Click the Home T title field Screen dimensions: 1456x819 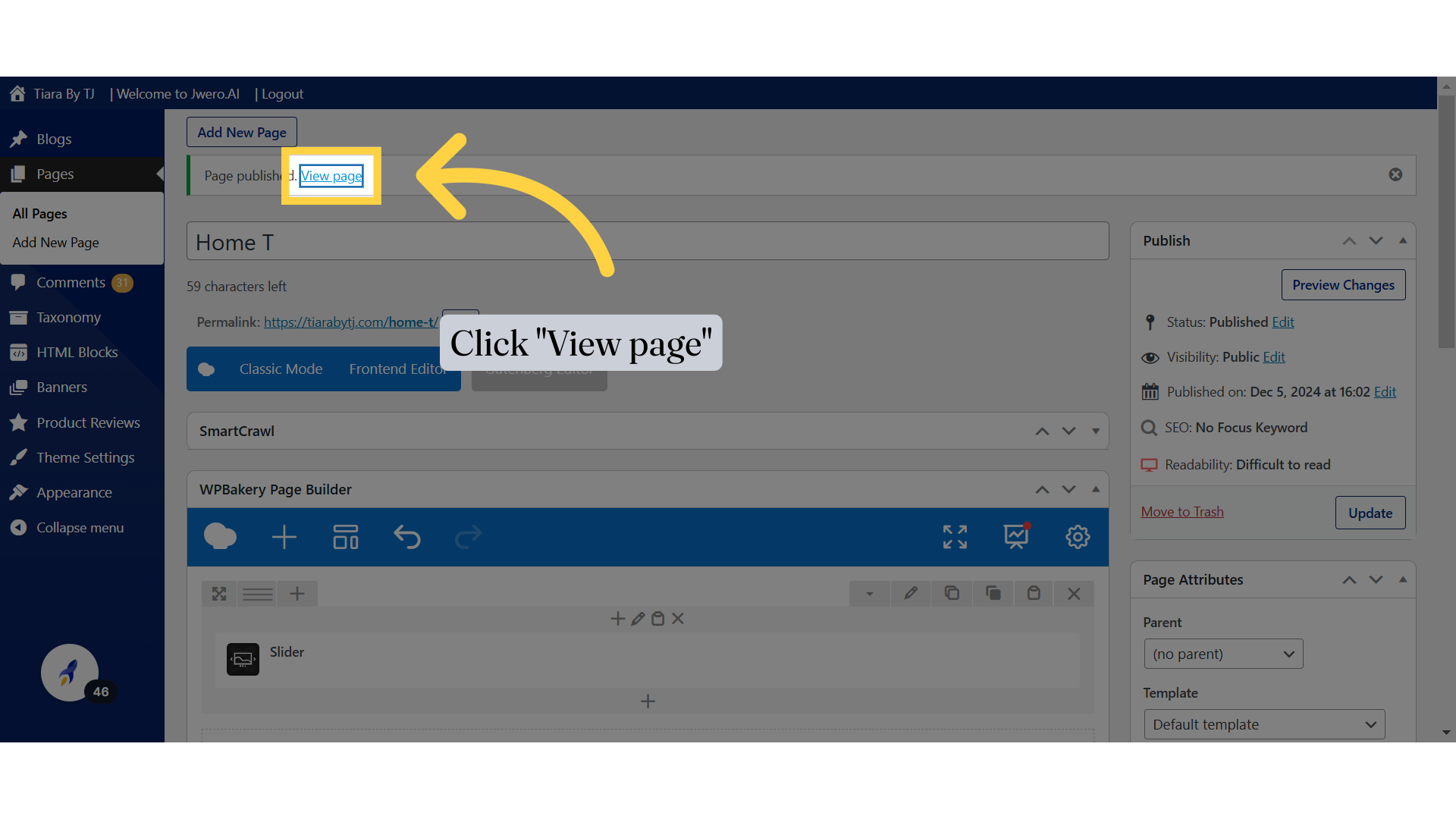tap(648, 241)
